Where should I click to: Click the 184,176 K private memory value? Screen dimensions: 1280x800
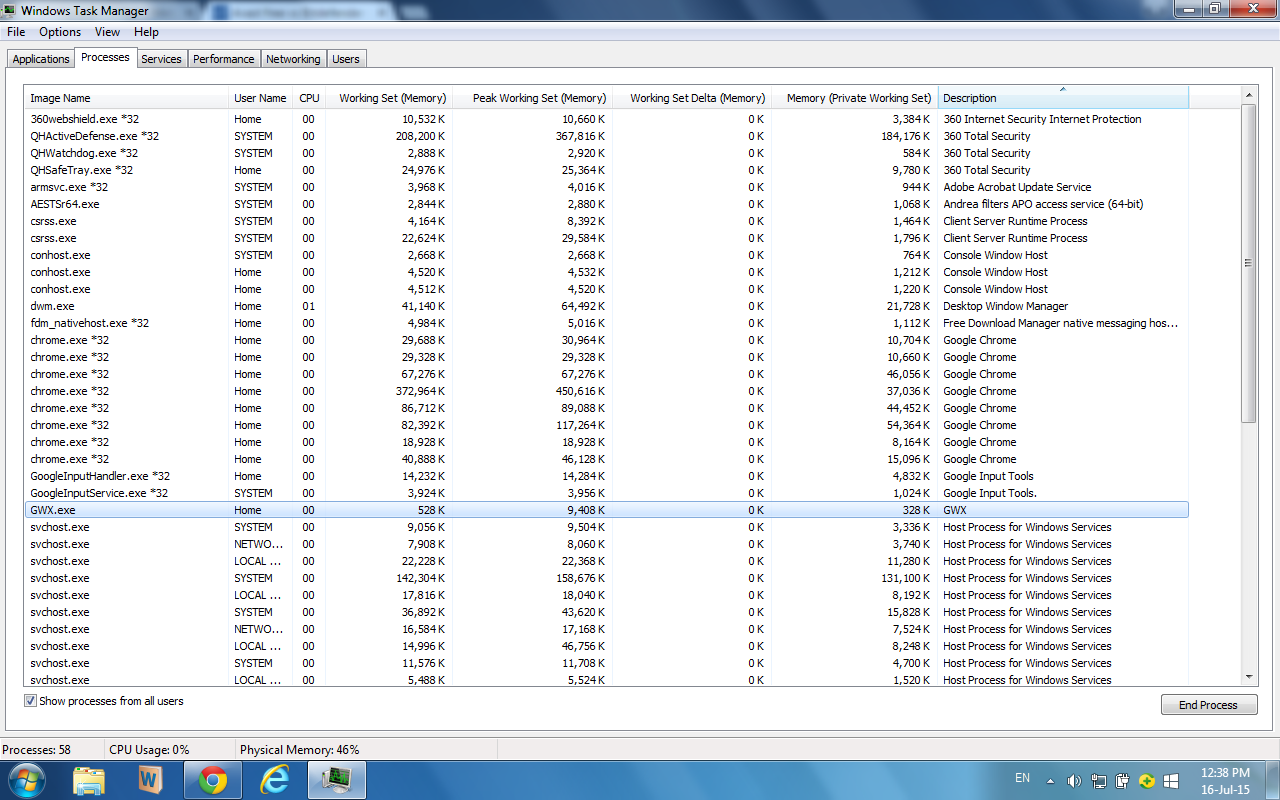[x=906, y=136]
